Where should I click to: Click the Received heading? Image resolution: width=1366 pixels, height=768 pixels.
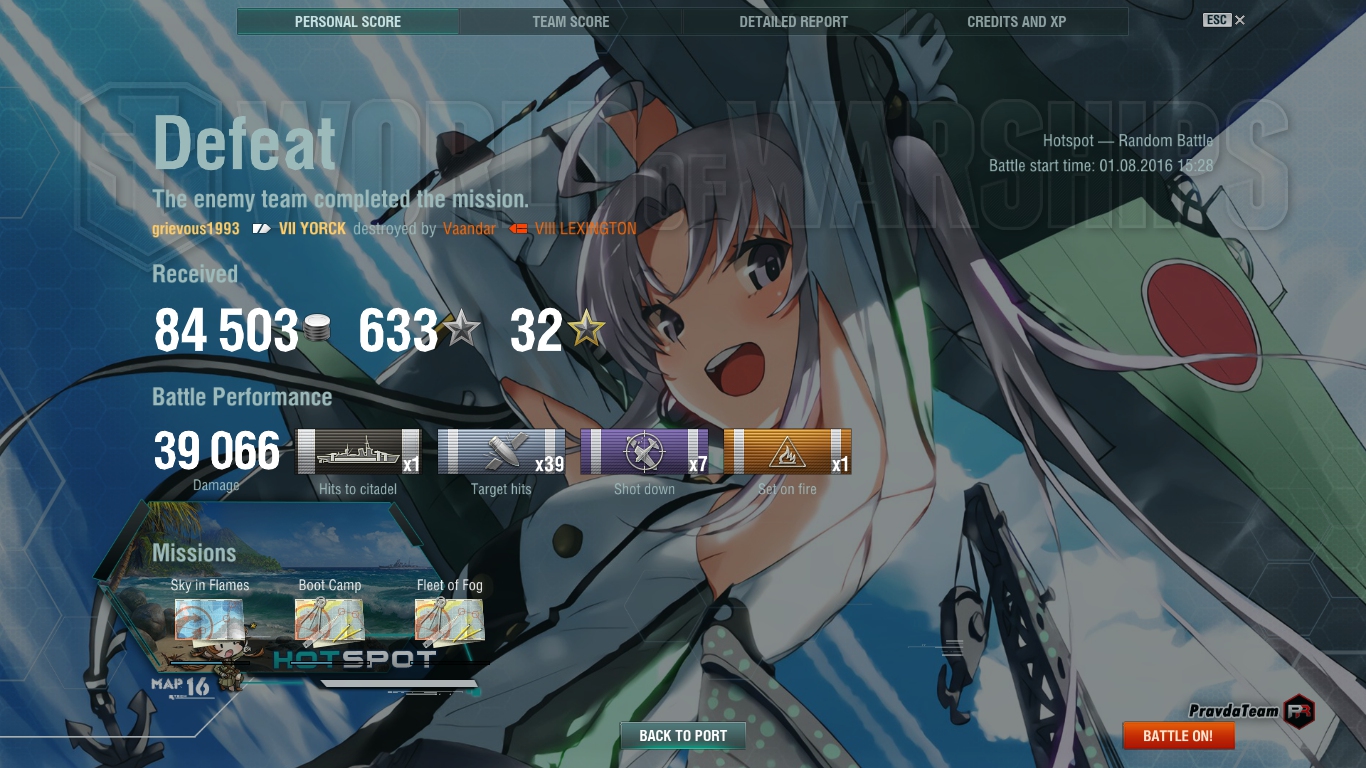(195, 274)
